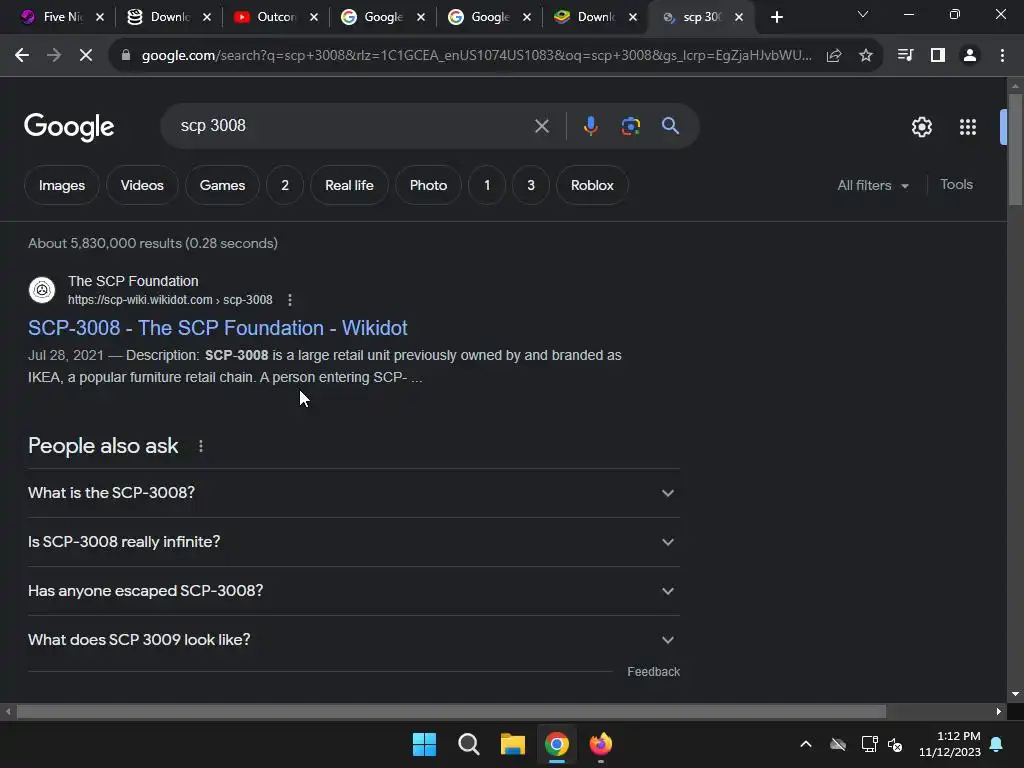This screenshot has width=1024, height=768.
Task: Open more options for SCP Foundation result
Action: click(x=290, y=300)
